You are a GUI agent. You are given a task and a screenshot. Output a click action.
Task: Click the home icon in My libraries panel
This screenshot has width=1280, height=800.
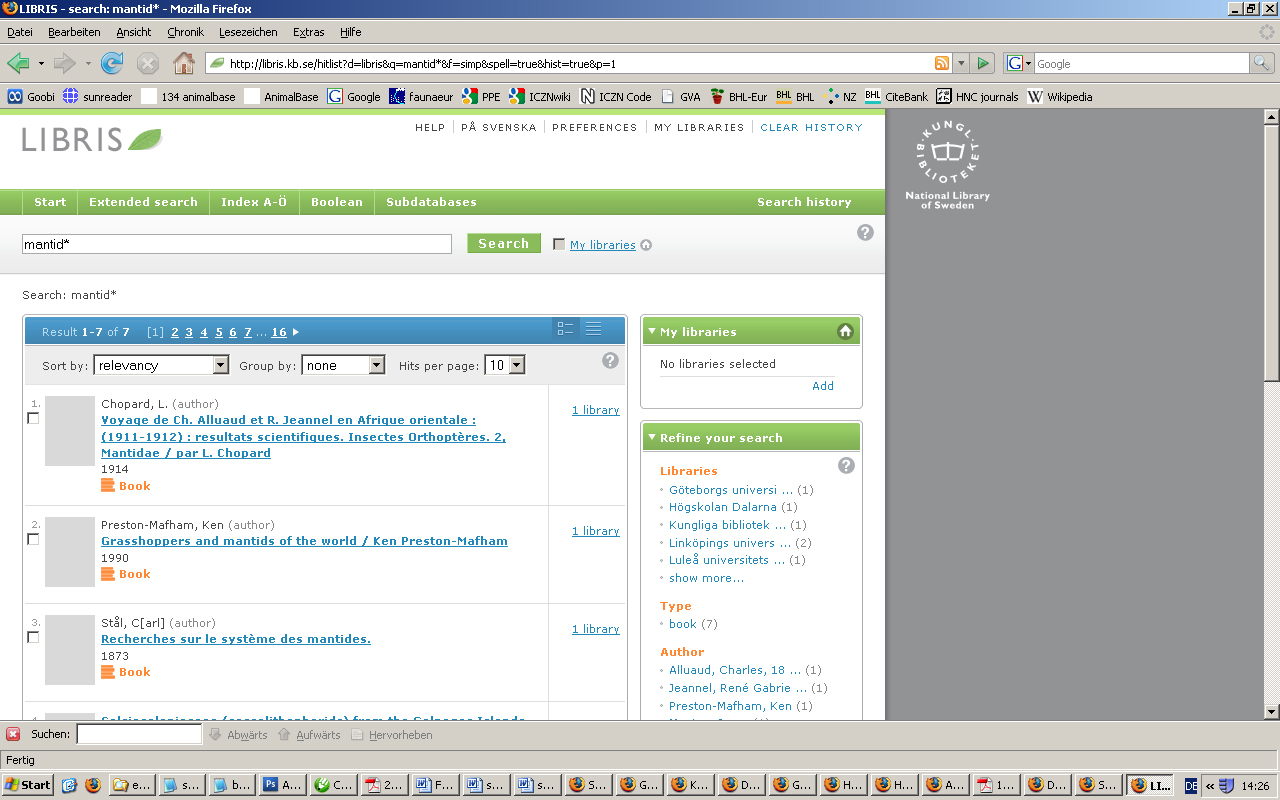[x=845, y=331]
